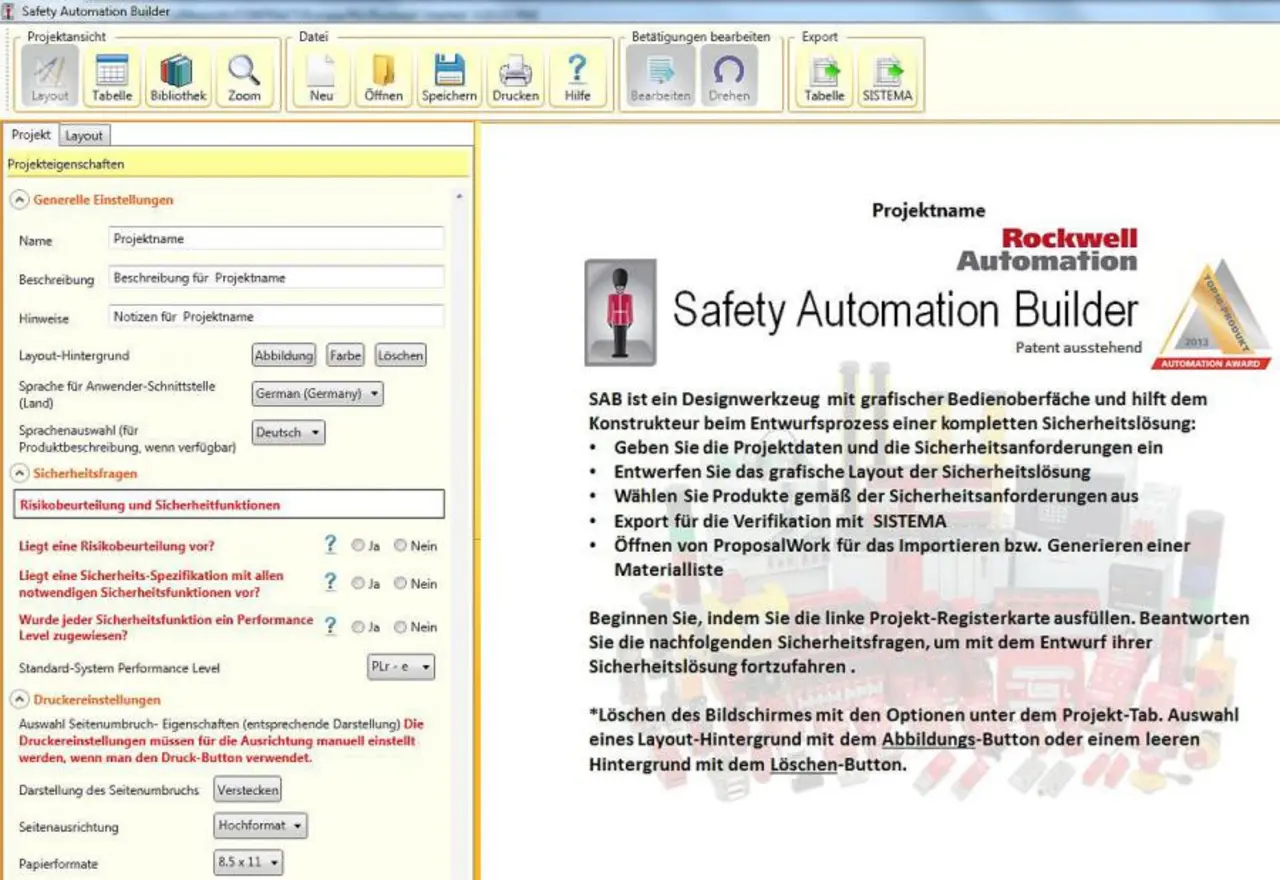
Task: Click the Farbe background color button
Action: pos(346,355)
